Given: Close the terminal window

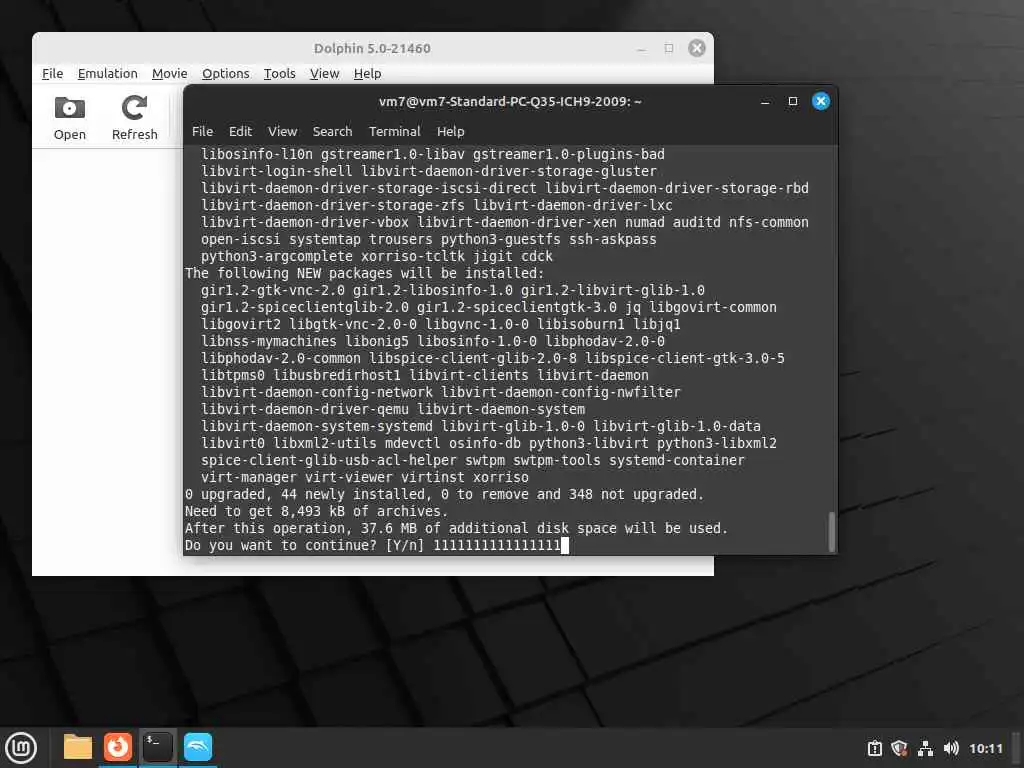Looking at the screenshot, I should point(820,101).
